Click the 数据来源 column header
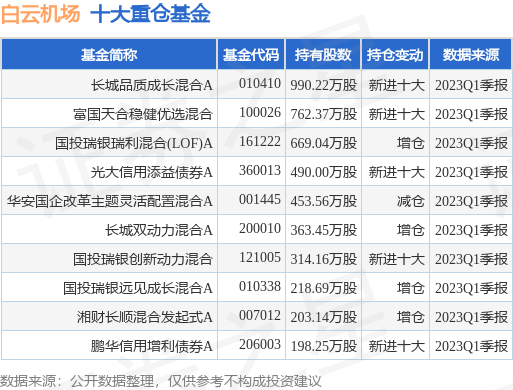The width and height of the screenshot is (513, 390). 471,54
